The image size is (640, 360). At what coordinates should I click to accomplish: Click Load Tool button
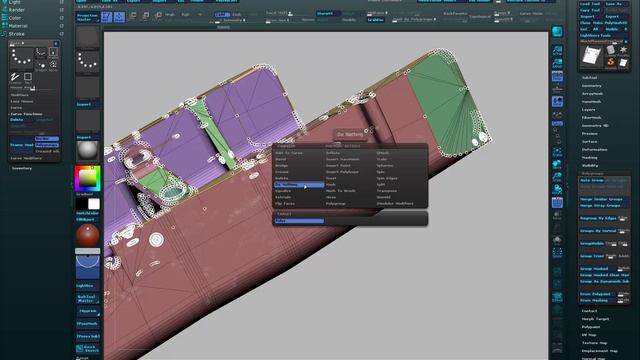coord(590,4)
